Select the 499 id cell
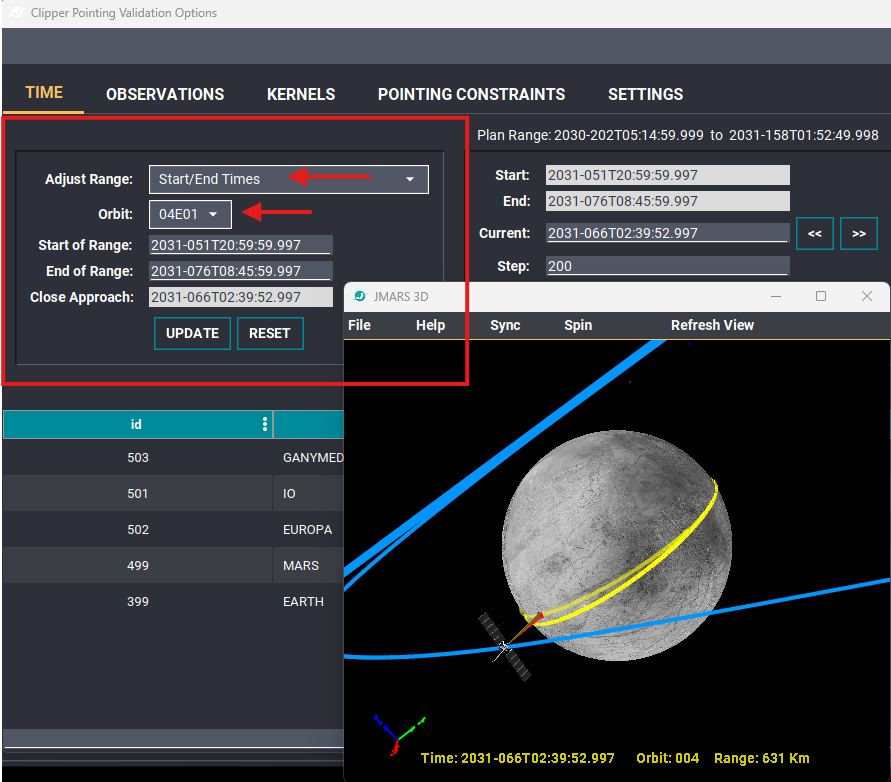The height and width of the screenshot is (782, 891). 138,565
